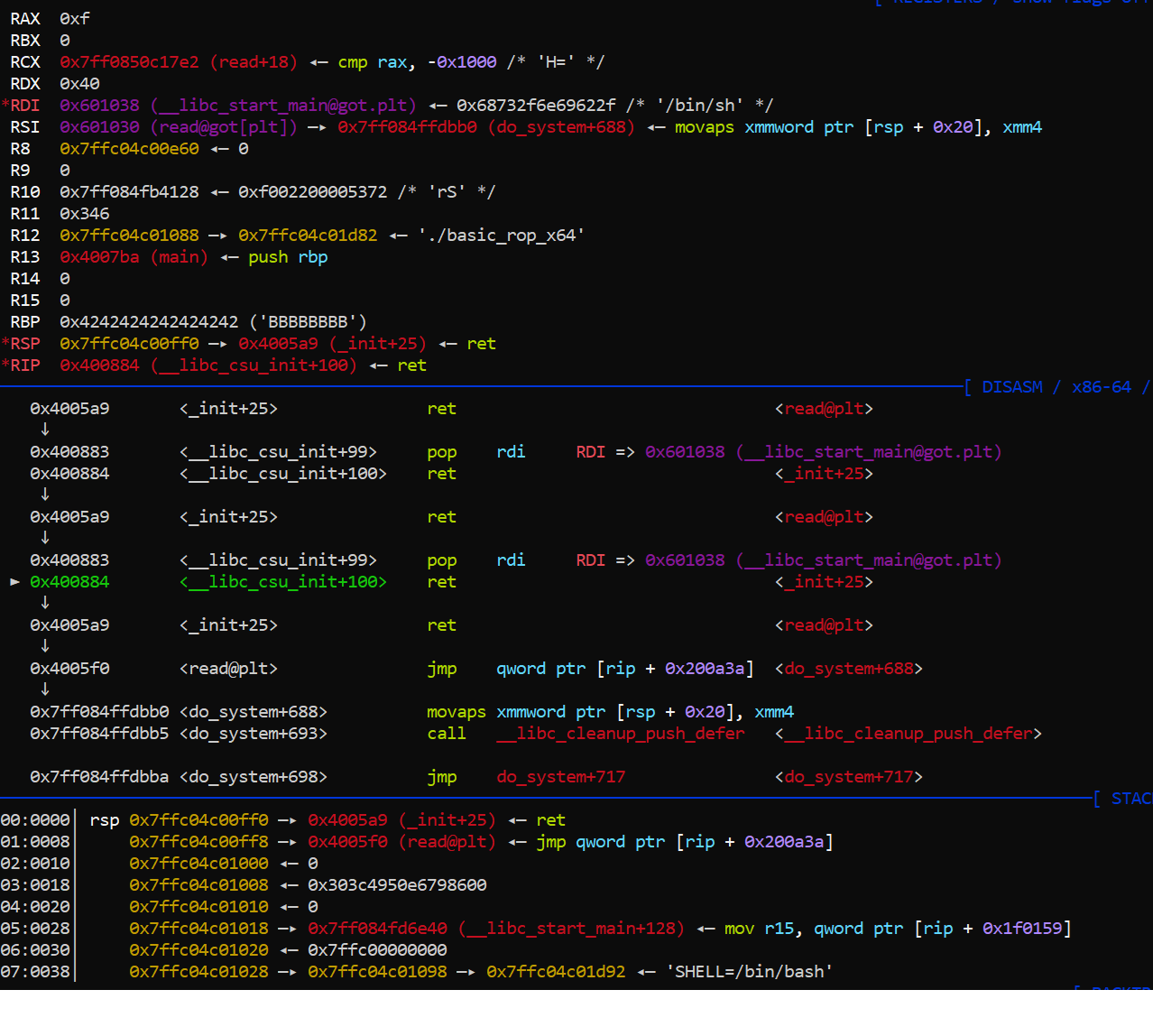This screenshot has width=1153, height=1036.
Task: Select 0x4005f0 (read@plt) in stack row
Action: [402, 842]
